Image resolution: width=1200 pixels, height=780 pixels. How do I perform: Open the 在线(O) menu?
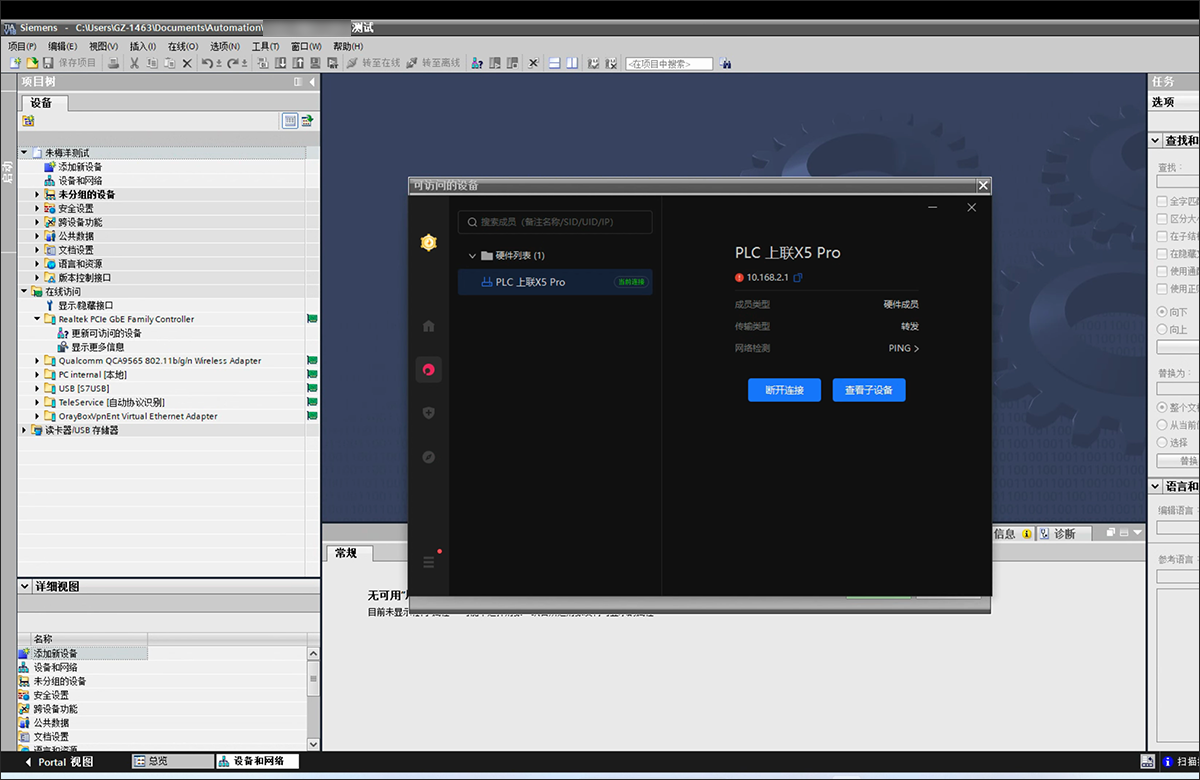pos(182,46)
